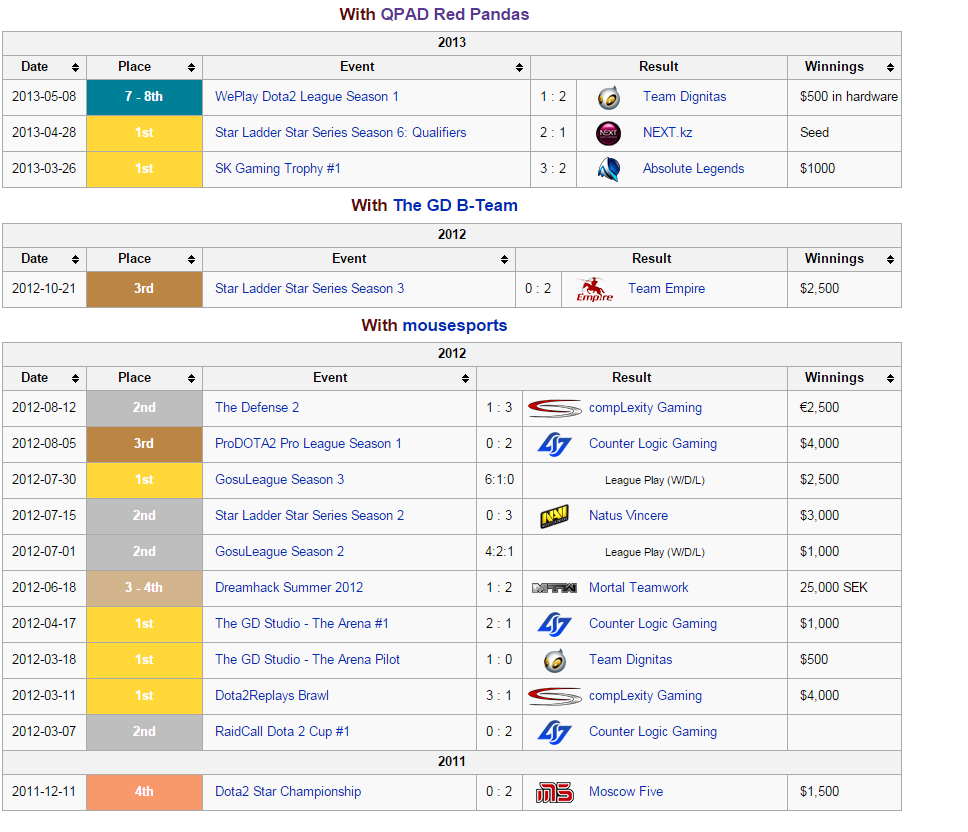Select the €2,500 winnings cell

tap(845, 408)
